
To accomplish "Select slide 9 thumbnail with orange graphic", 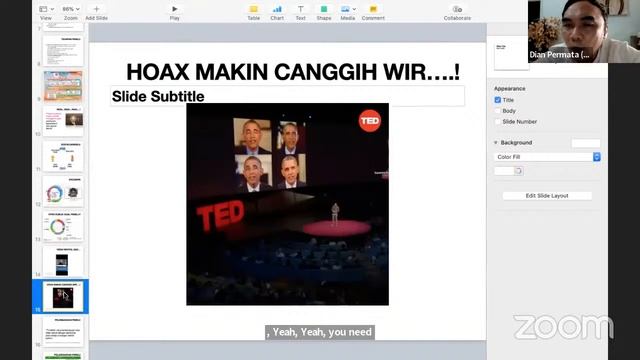I will (63, 86).
